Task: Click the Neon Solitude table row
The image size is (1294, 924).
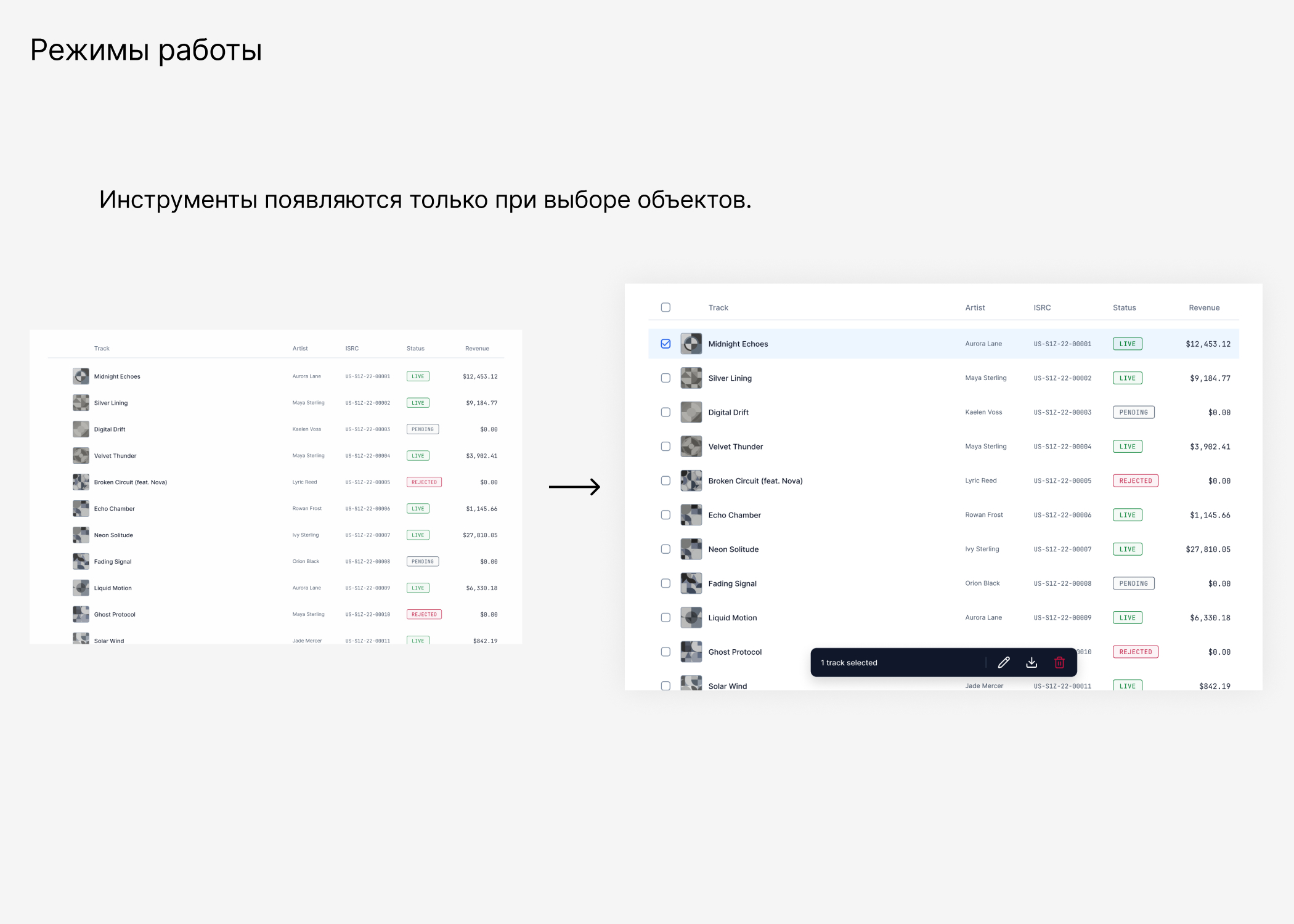Action: tap(863, 549)
